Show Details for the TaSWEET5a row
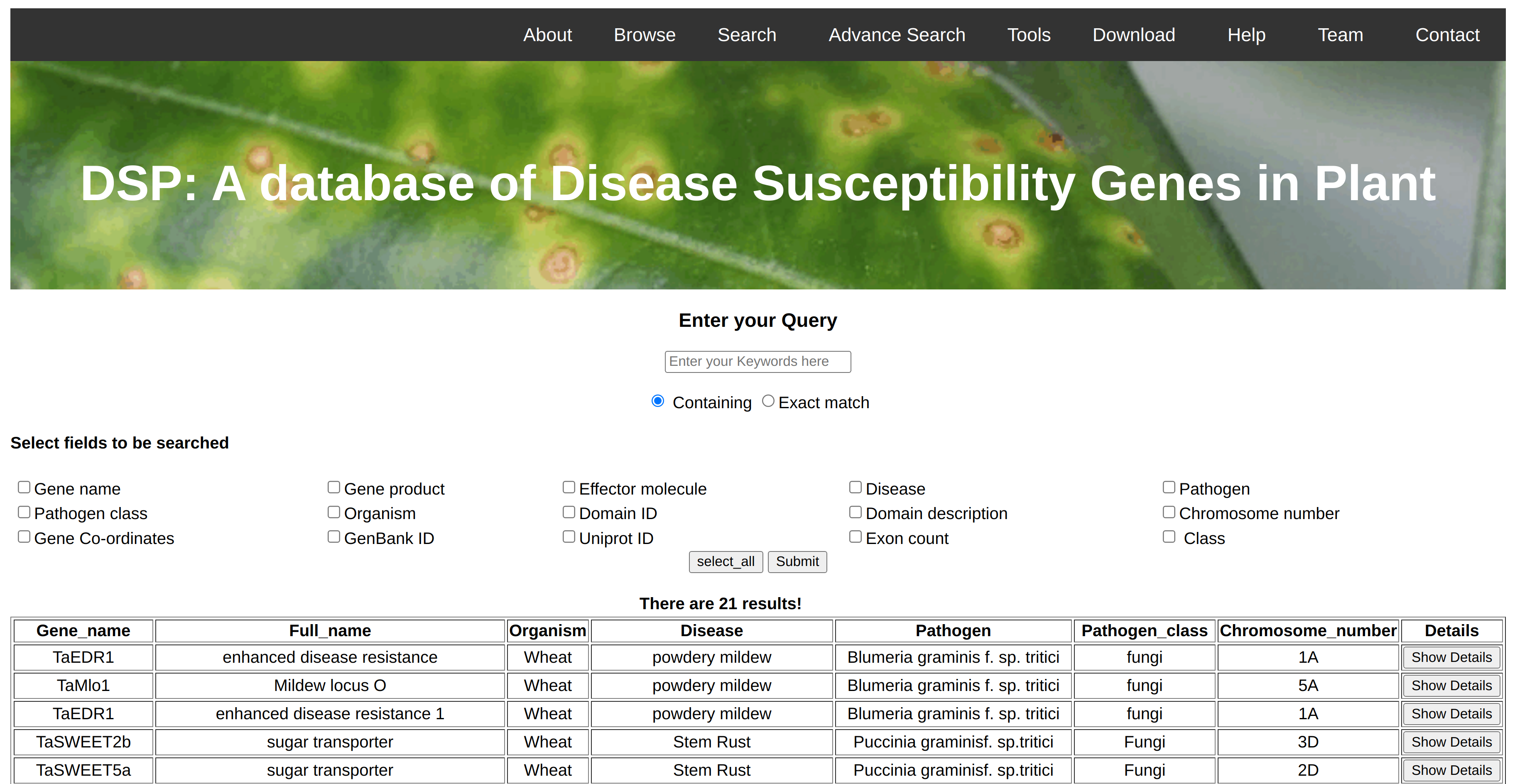 tap(1451, 770)
